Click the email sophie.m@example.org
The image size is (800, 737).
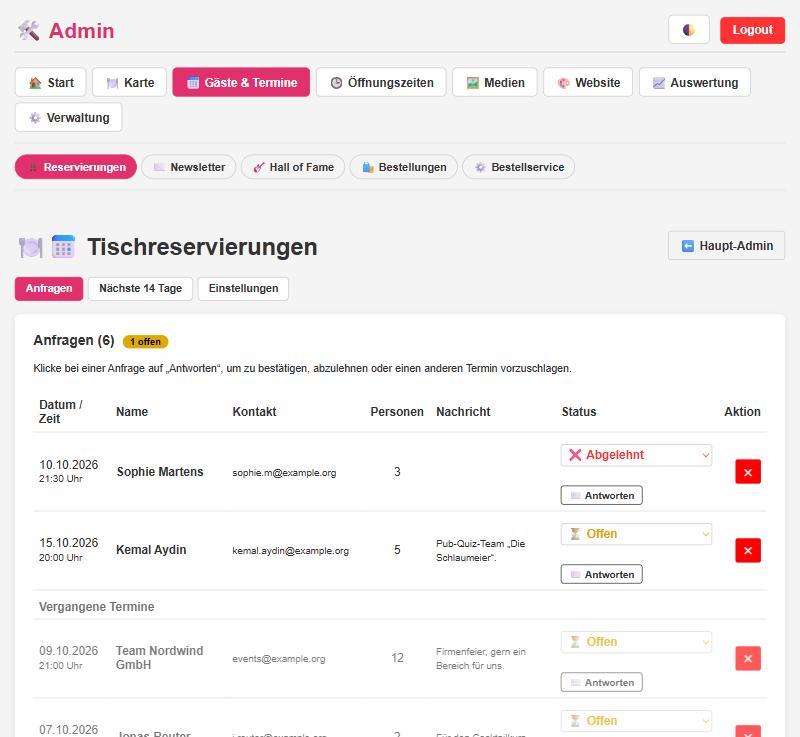pos(284,473)
